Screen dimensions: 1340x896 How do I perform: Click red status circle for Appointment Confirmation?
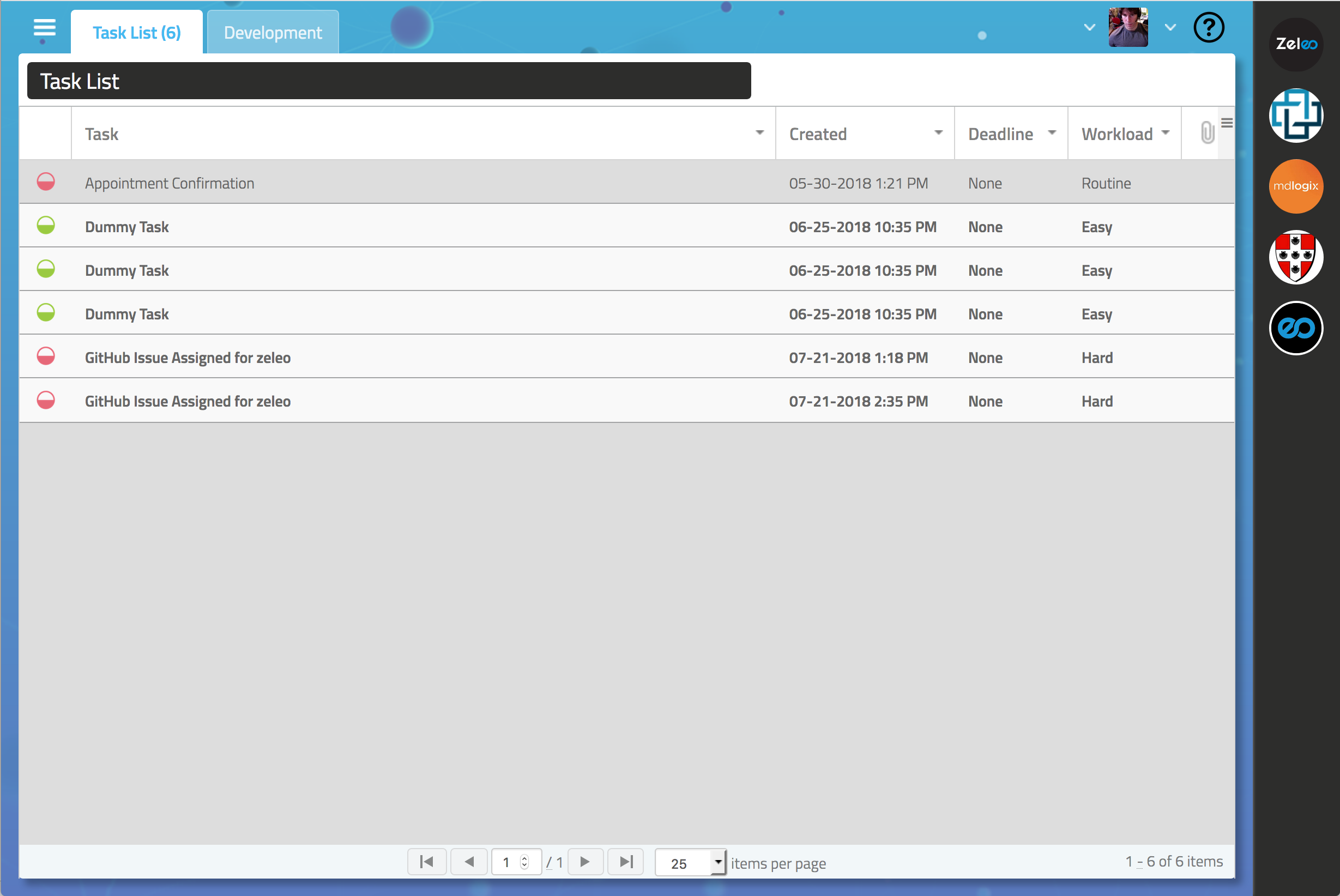(x=46, y=182)
